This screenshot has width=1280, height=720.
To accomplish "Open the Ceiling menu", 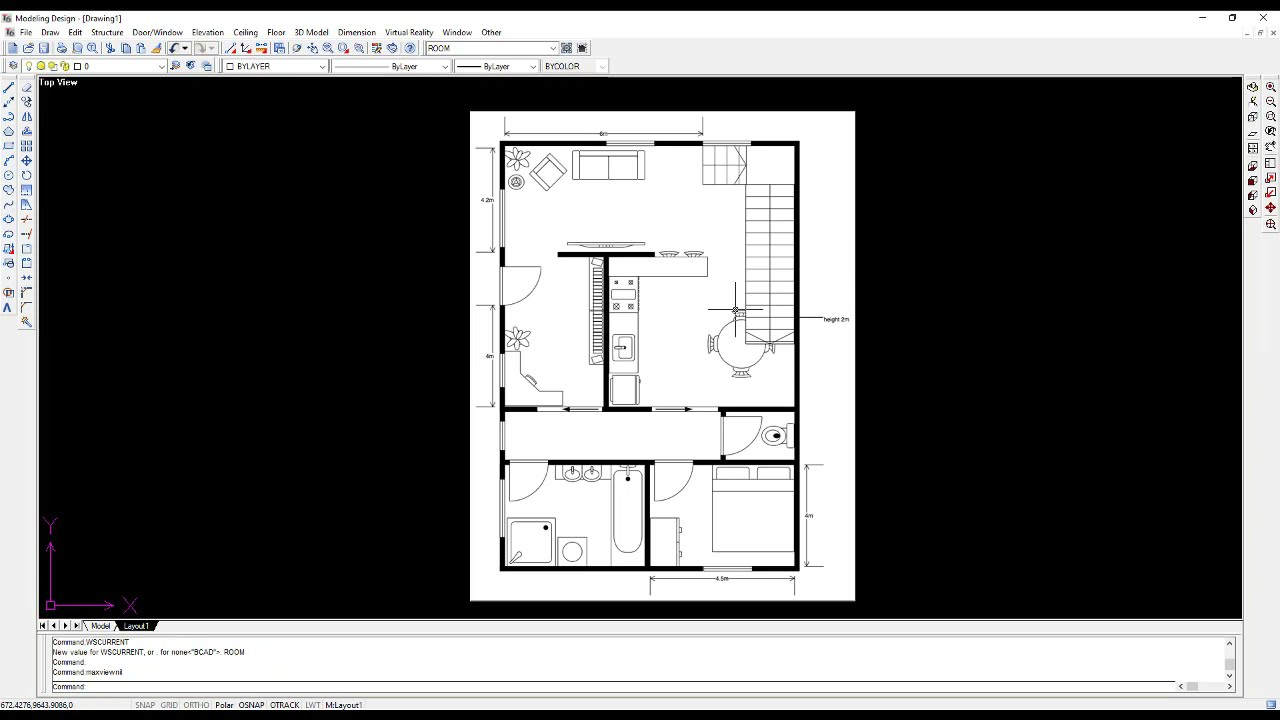I will pos(245,32).
